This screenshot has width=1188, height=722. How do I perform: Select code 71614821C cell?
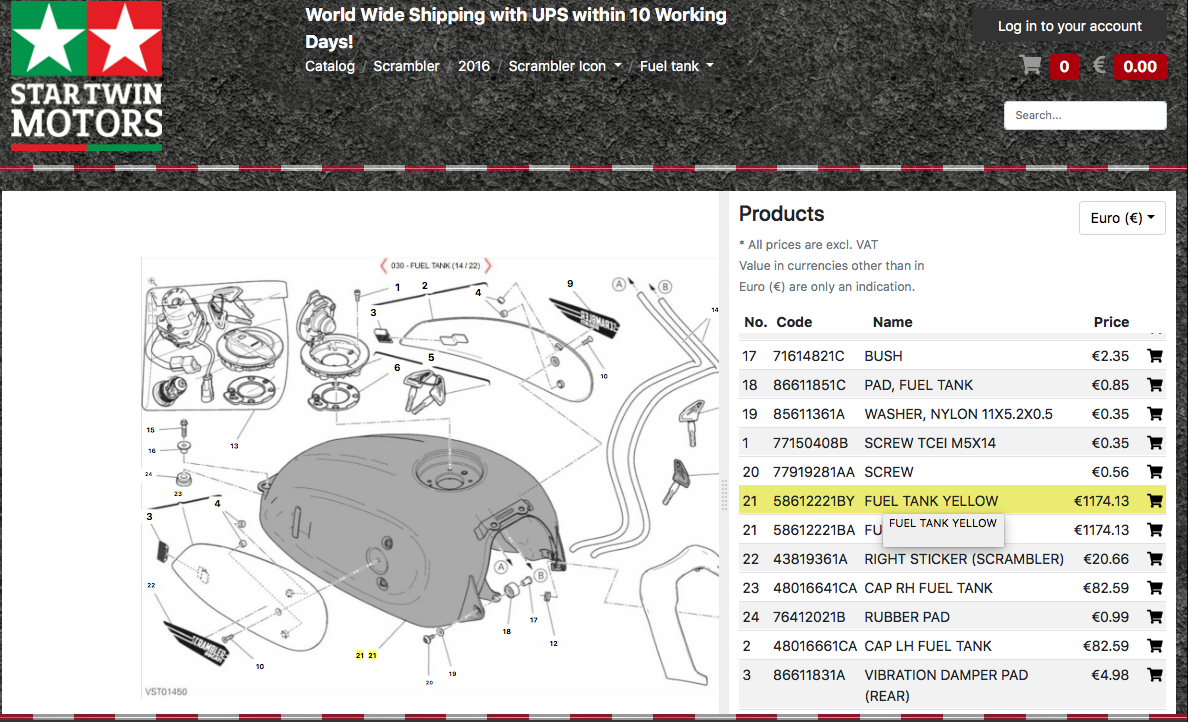tap(808, 356)
